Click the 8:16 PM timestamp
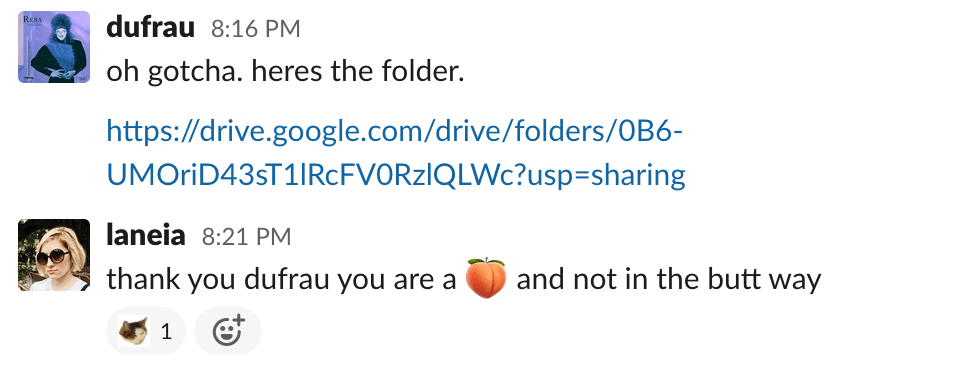Screen dimensions: 959x389 (256, 29)
